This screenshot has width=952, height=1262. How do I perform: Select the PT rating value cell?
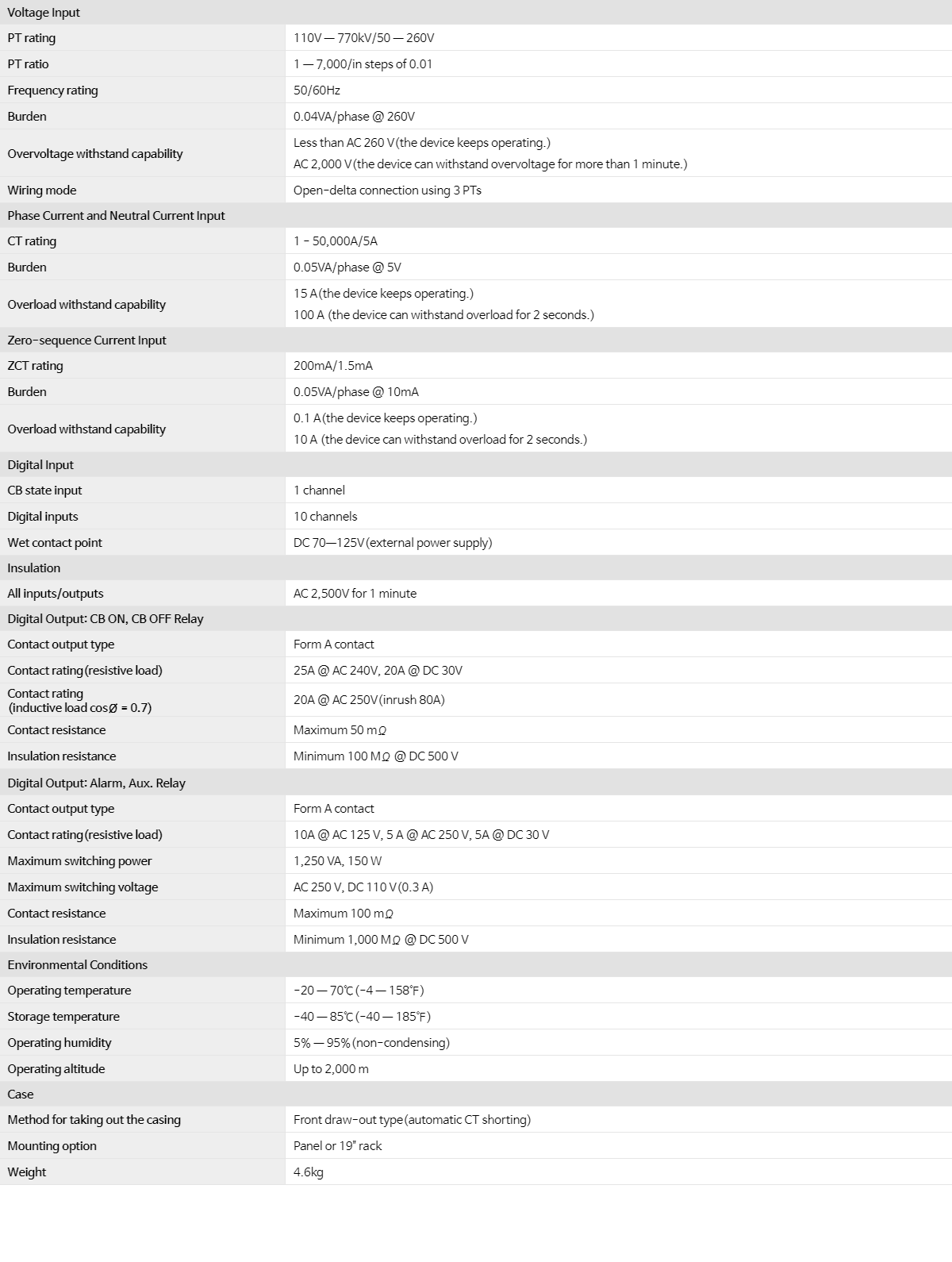tap(619, 38)
